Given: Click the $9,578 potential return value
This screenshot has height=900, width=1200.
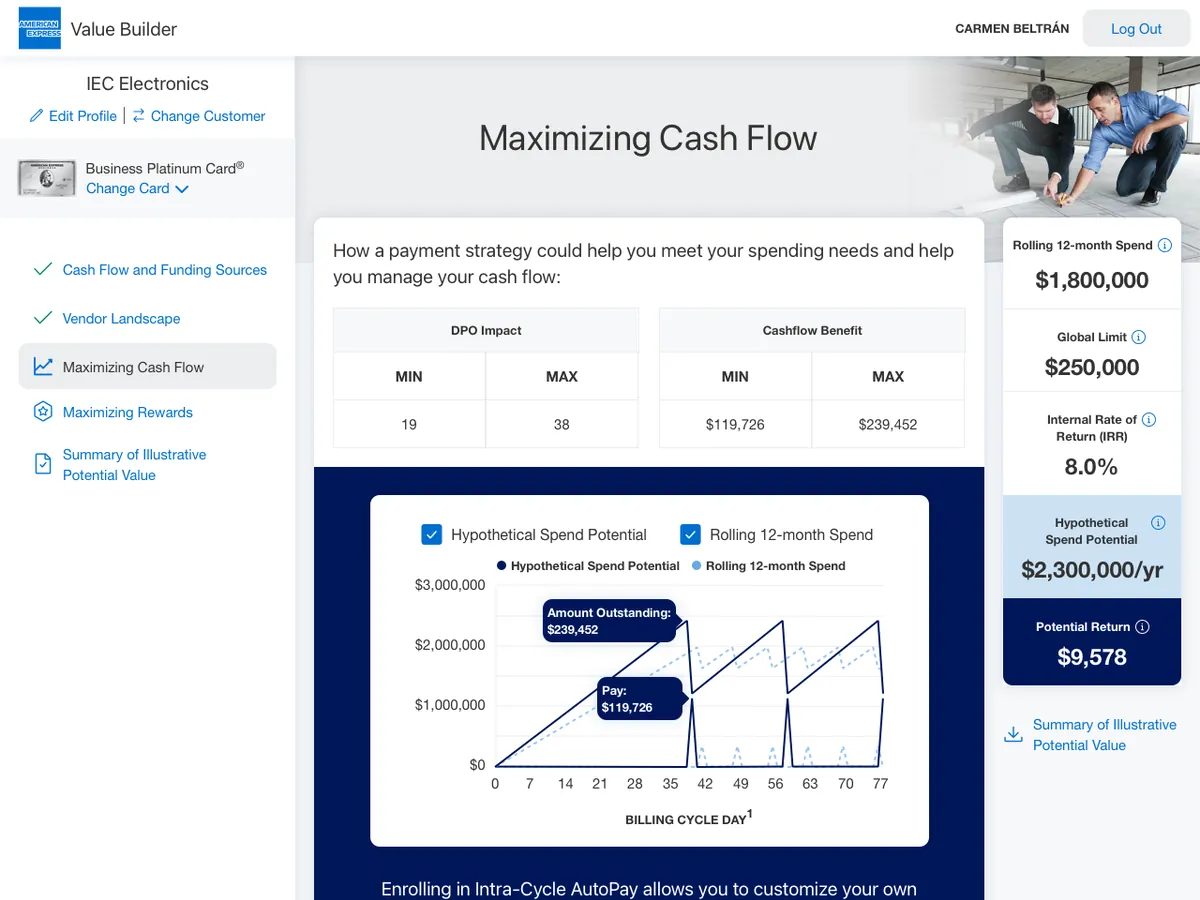Looking at the screenshot, I should click(x=1092, y=657).
